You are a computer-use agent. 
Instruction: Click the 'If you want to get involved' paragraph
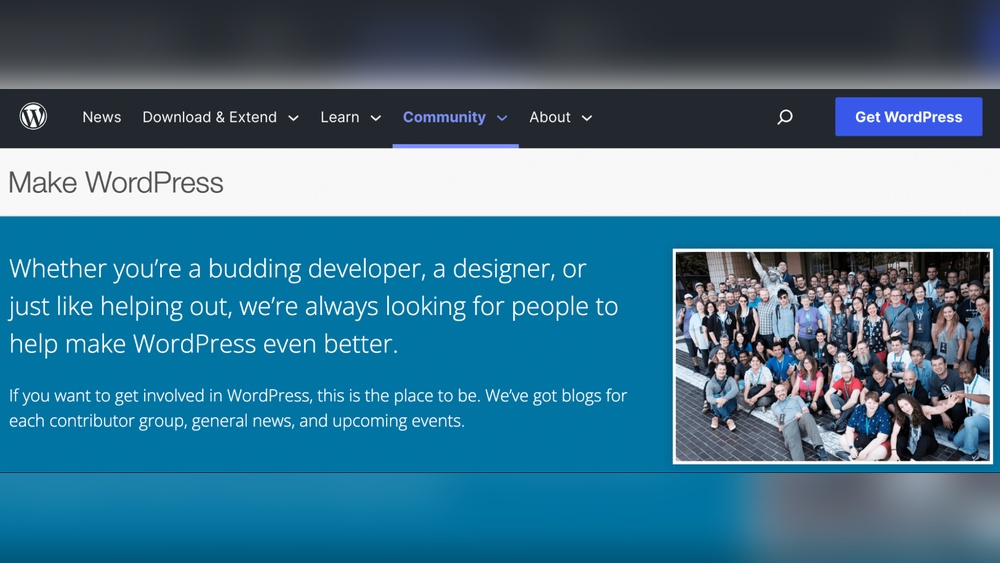[318, 408]
